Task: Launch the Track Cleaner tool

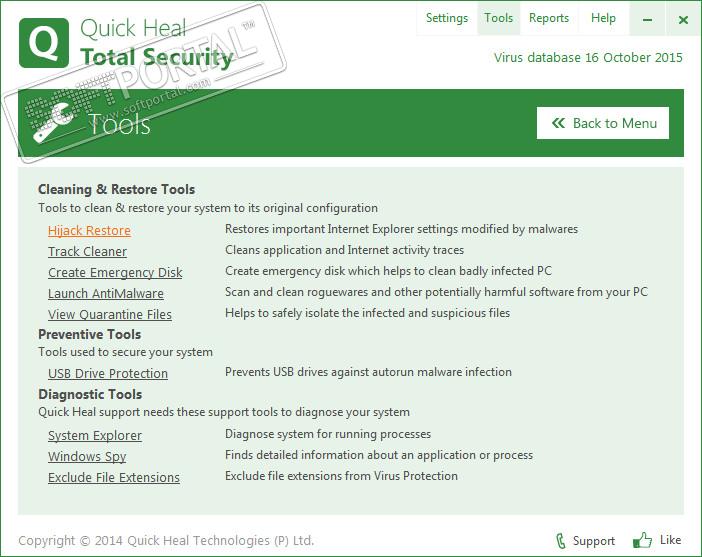Action: tap(87, 251)
